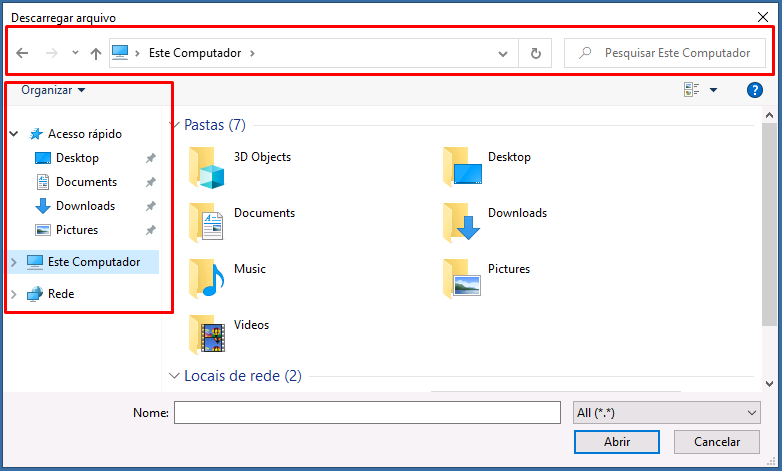782x471 pixels.
Task: Open the Organizar menu
Action: pyautogui.click(x=53, y=90)
